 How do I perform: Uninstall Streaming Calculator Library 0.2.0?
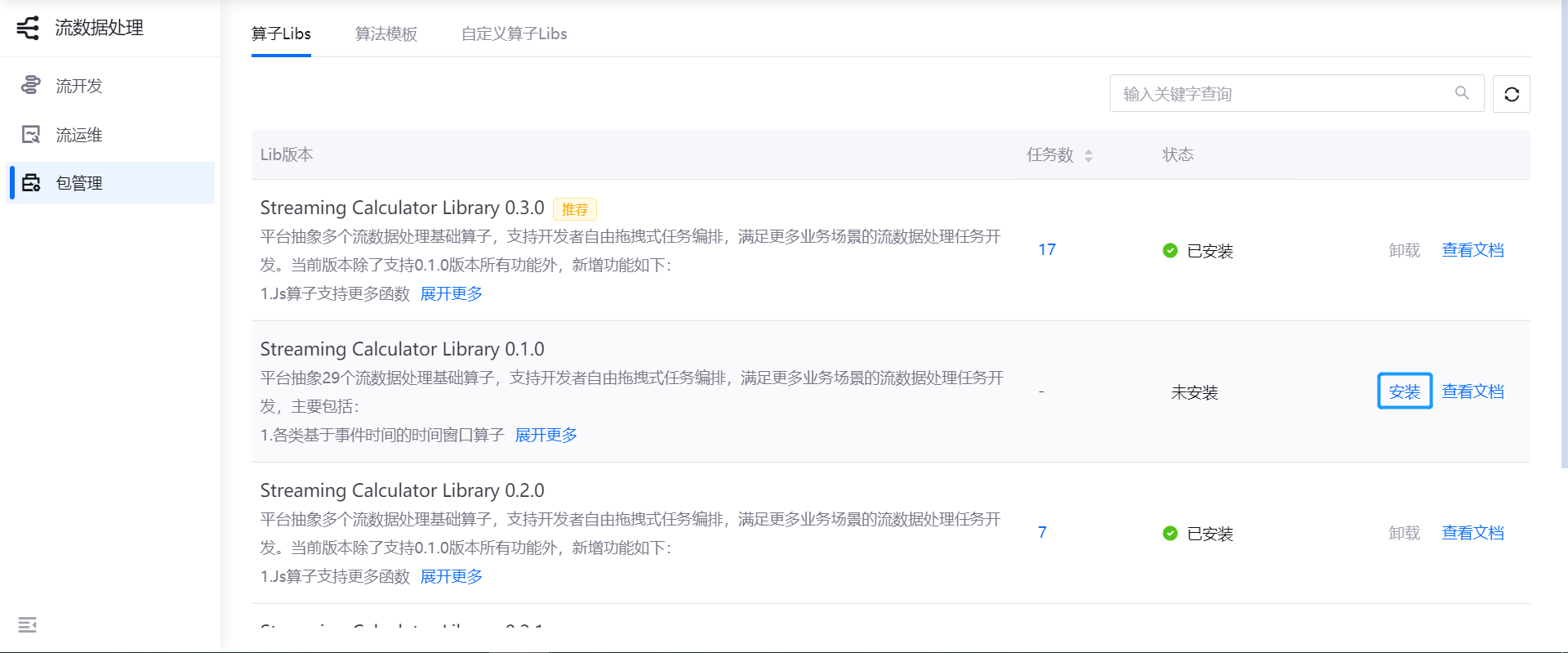pos(1405,533)
